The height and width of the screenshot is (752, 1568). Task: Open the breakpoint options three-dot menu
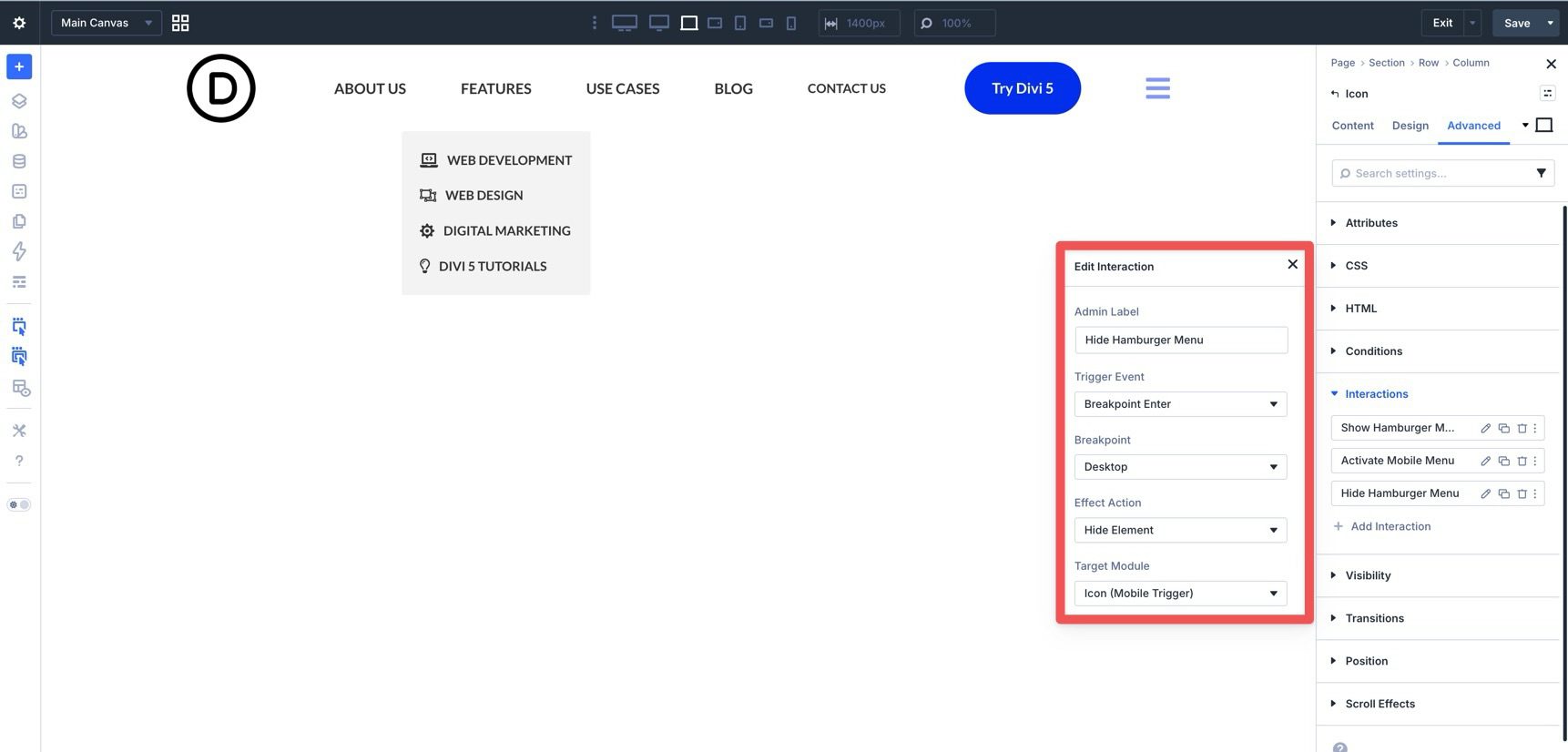tap(595, 23)
